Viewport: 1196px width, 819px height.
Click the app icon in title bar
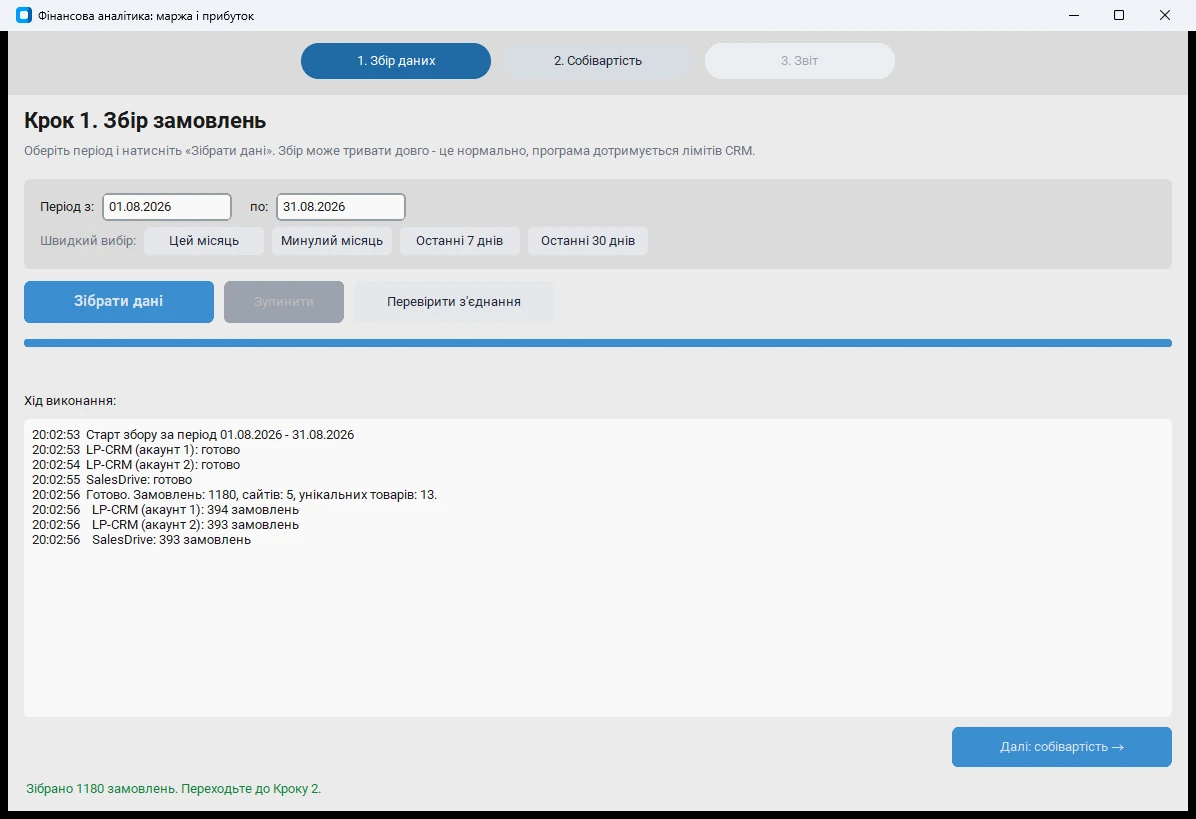pyautogui.click(x=24, y=15)
